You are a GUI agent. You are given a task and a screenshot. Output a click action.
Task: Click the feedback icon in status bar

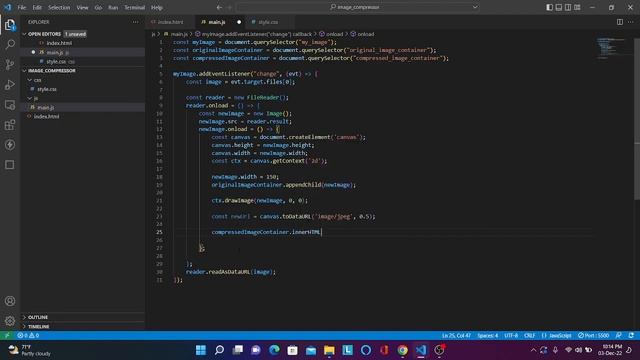point(619,336)
